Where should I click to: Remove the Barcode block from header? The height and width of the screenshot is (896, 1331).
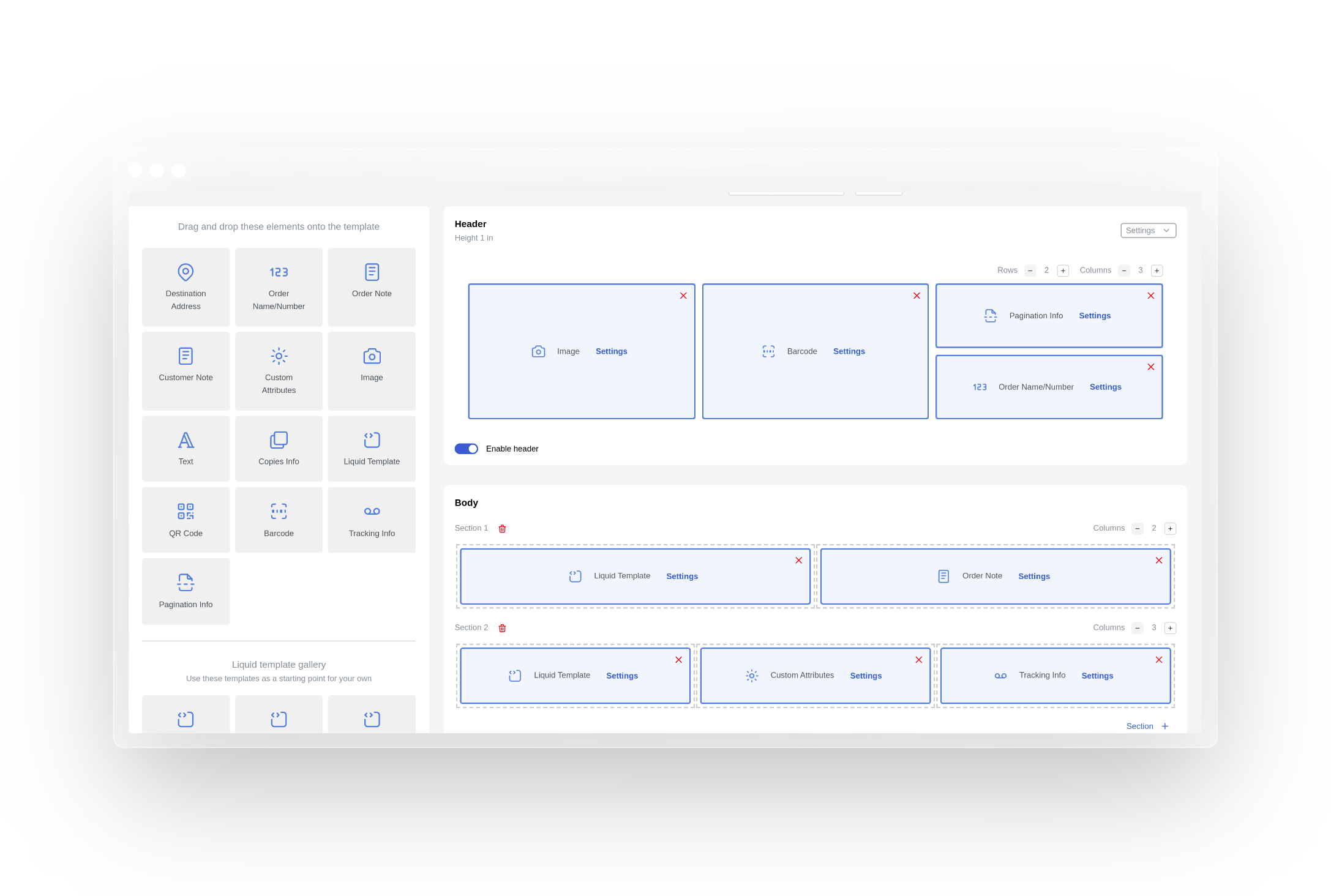click(x=917, y=296)
